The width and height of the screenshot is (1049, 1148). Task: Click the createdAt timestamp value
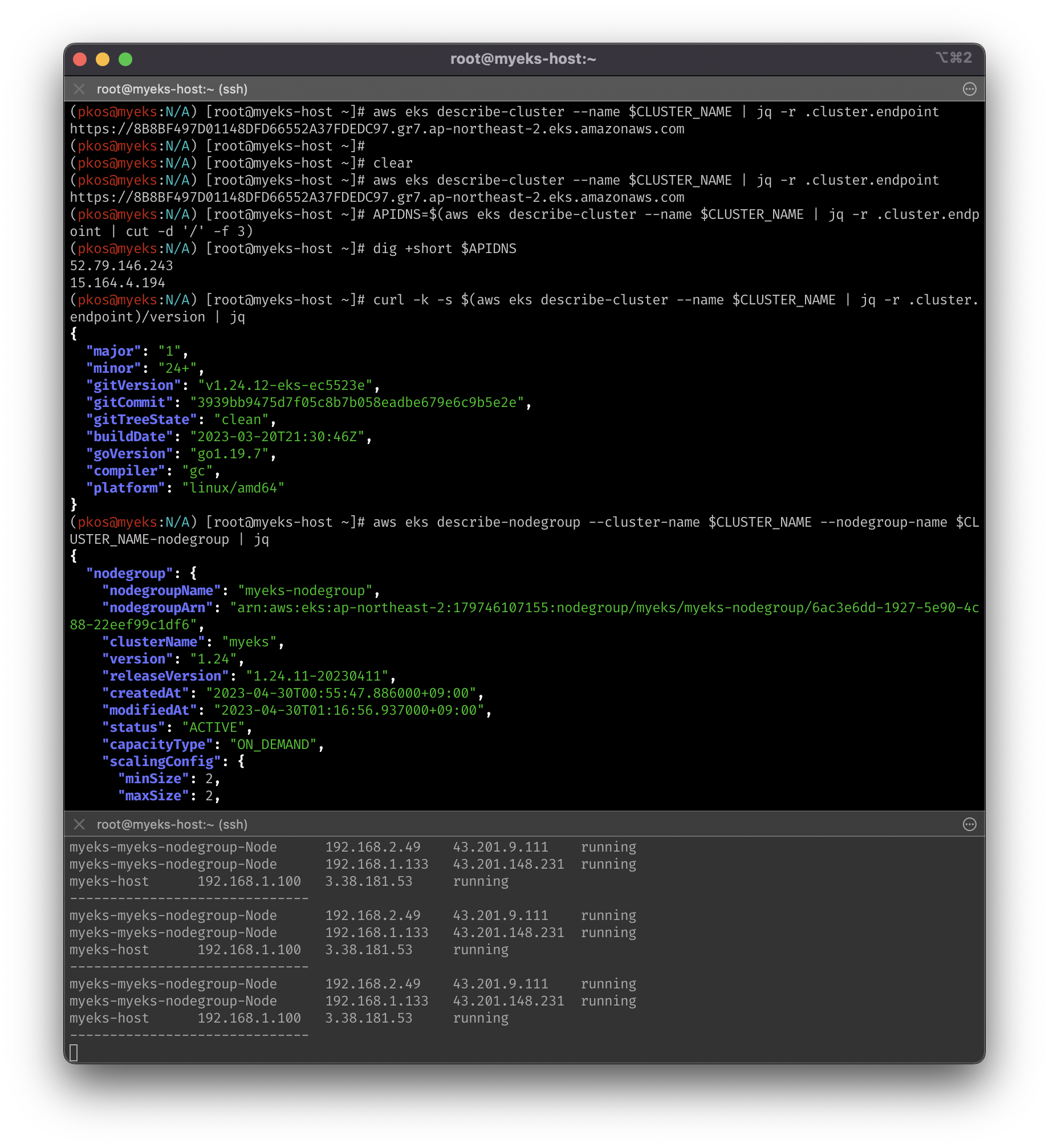[341, 693]
